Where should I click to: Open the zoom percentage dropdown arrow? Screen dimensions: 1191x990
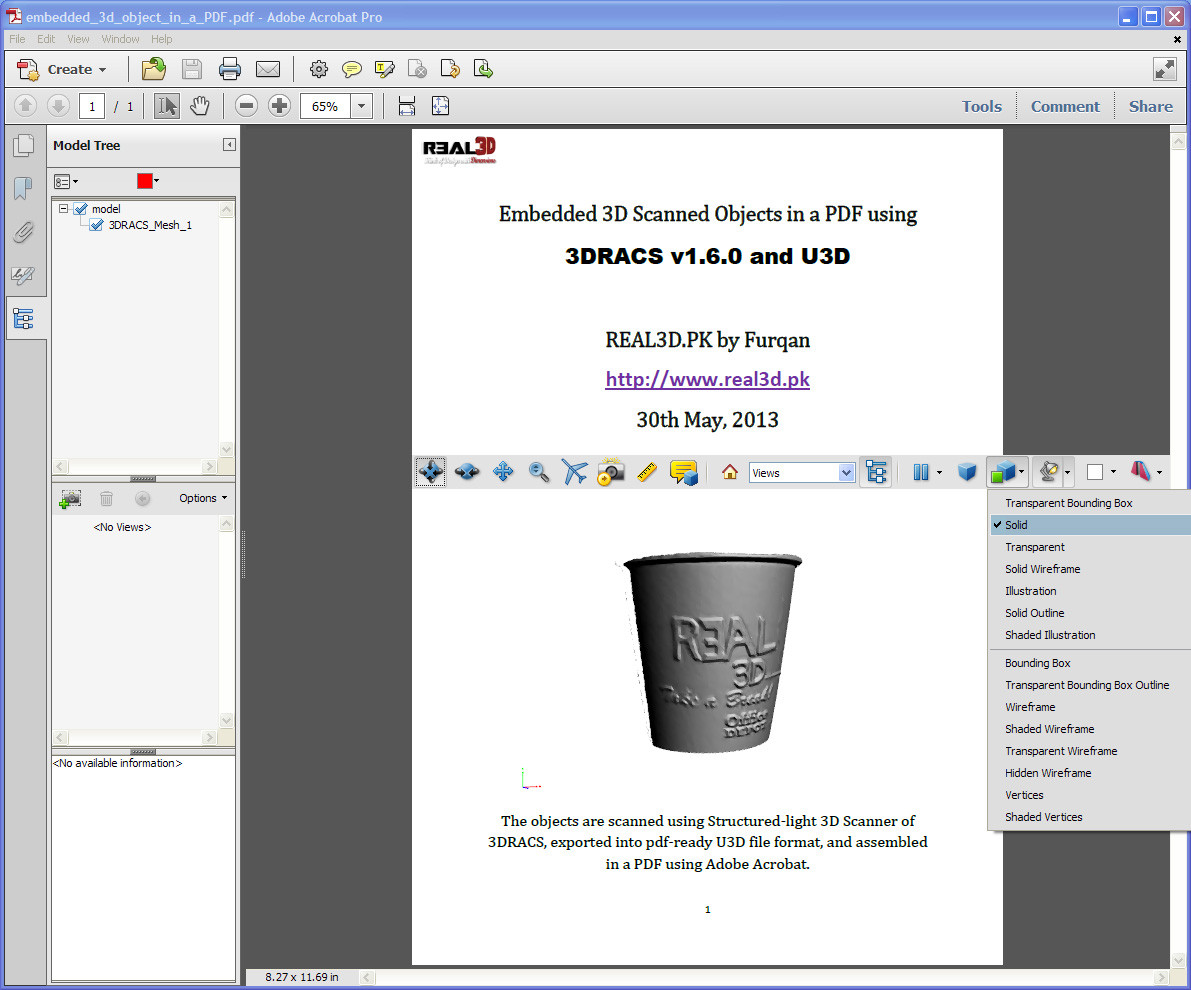(362, 106)
